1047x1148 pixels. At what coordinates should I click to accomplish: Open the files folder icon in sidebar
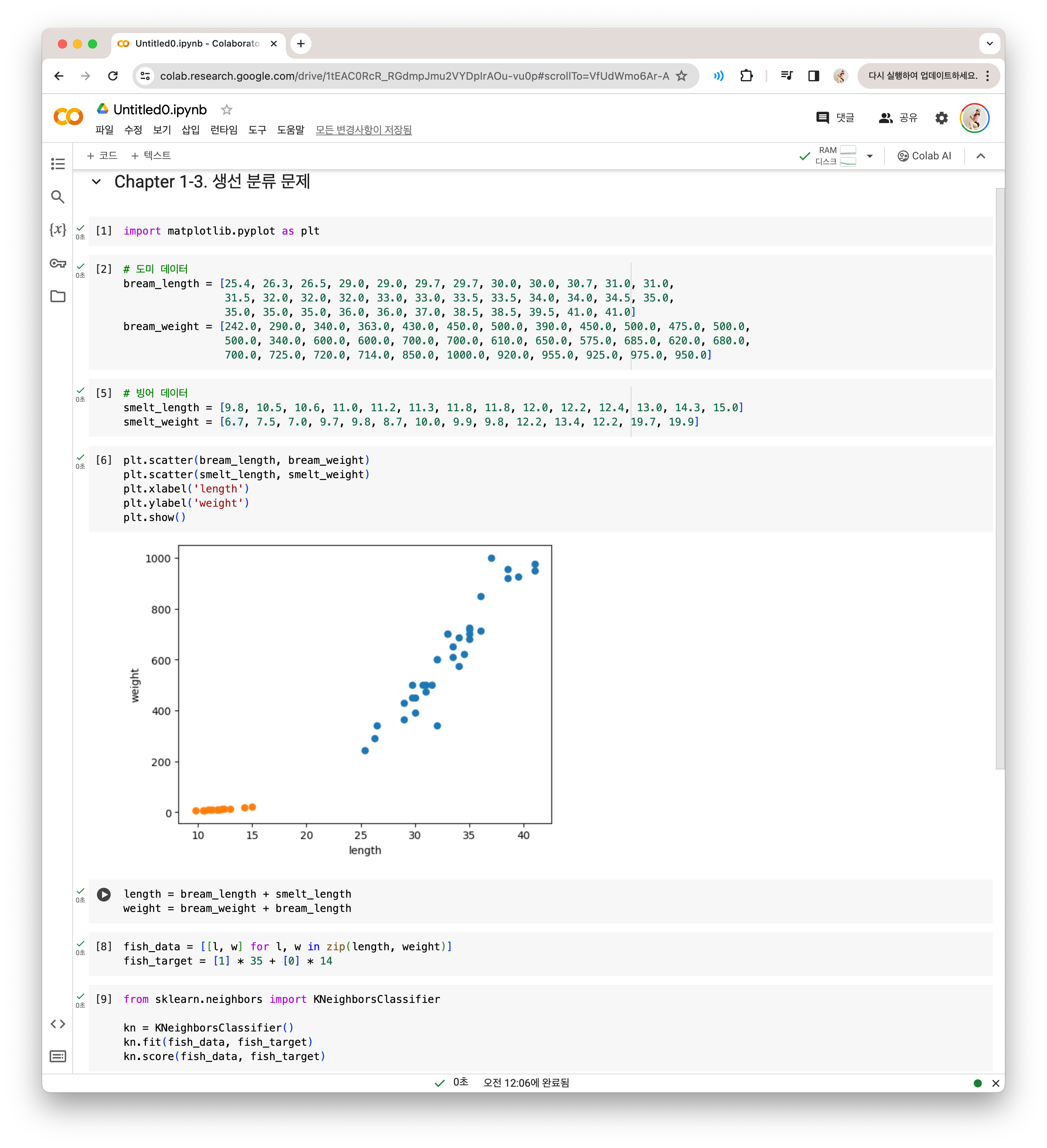pos(58,296)
